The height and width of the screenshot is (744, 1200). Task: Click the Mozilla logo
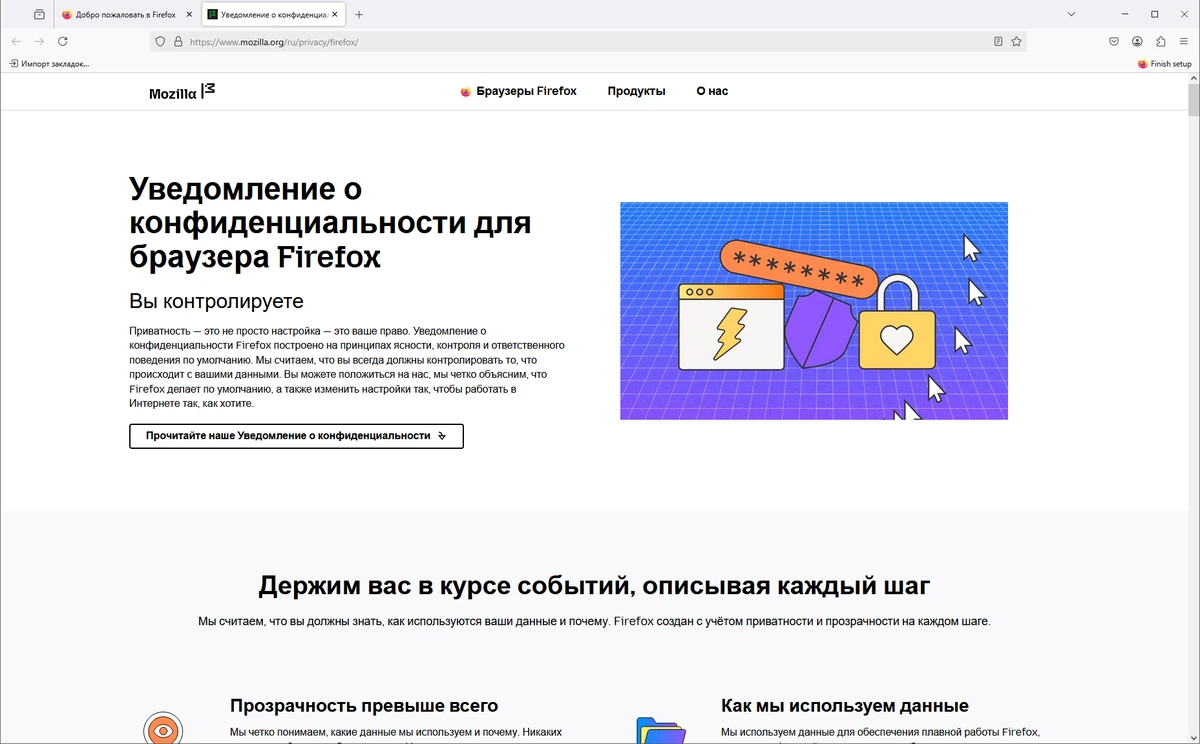point(182,91)
